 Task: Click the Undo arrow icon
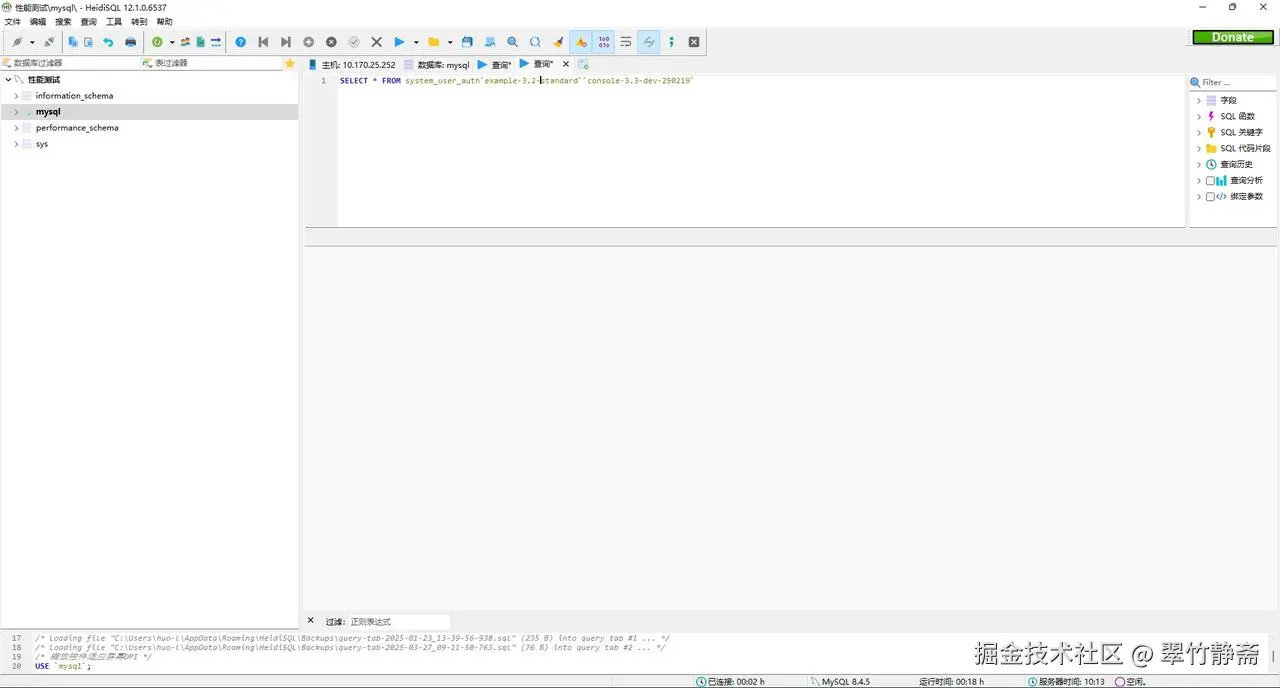108,42
